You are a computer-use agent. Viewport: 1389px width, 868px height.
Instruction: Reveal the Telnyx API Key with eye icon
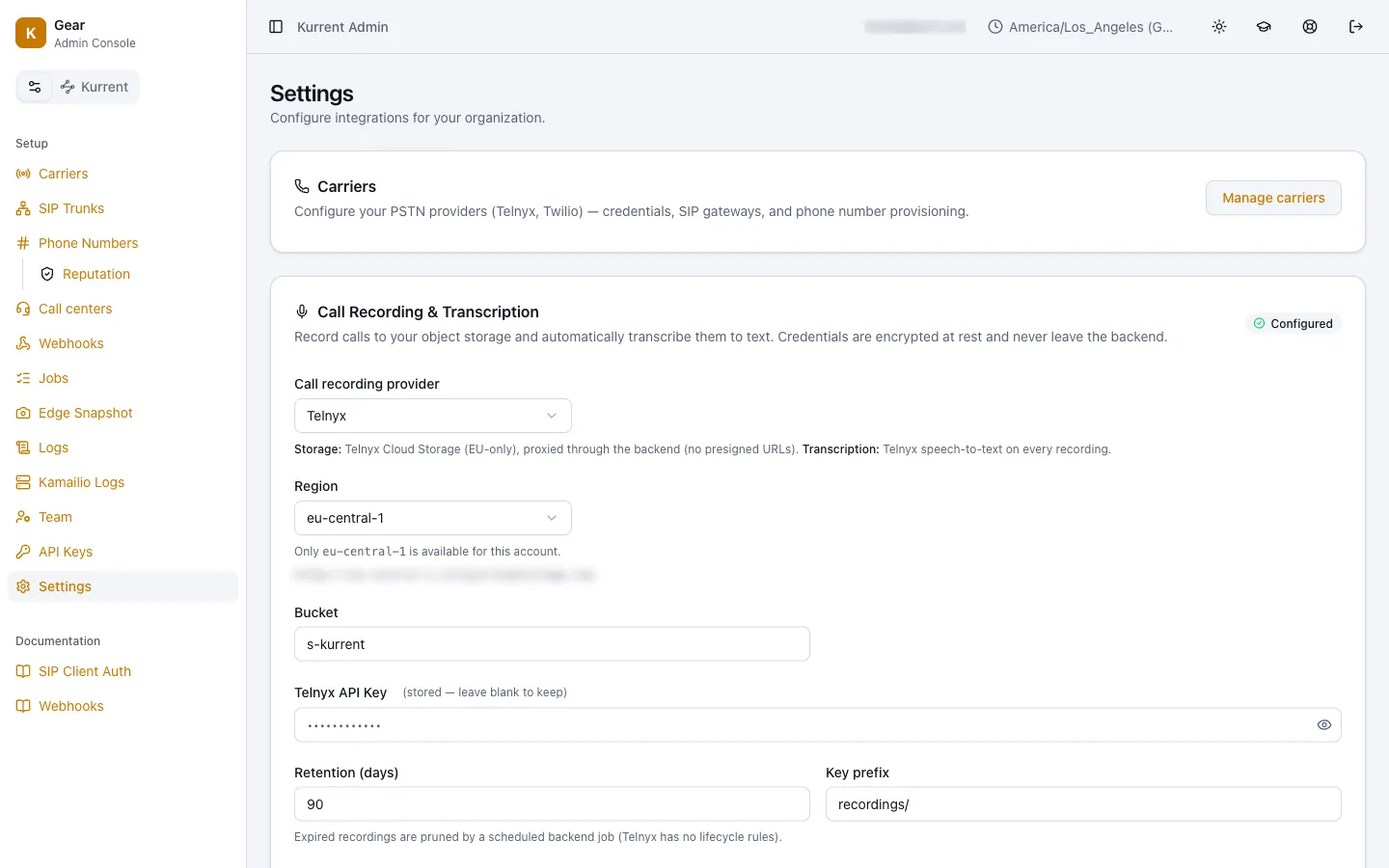click(1324, 725)
